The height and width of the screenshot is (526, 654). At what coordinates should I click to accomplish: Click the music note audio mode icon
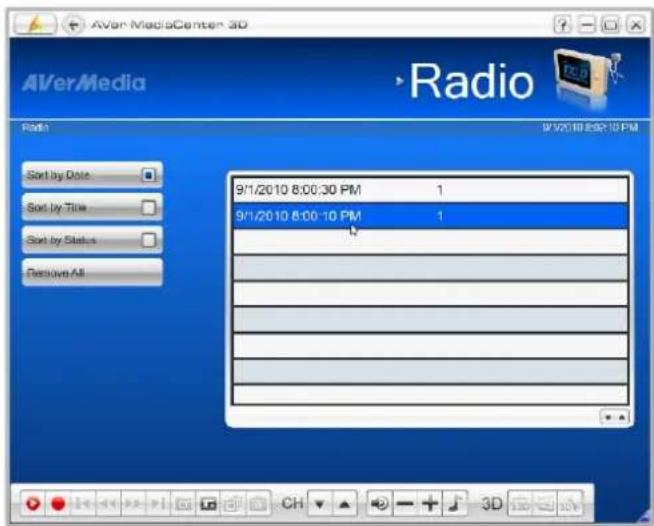[x=455, y=504]
